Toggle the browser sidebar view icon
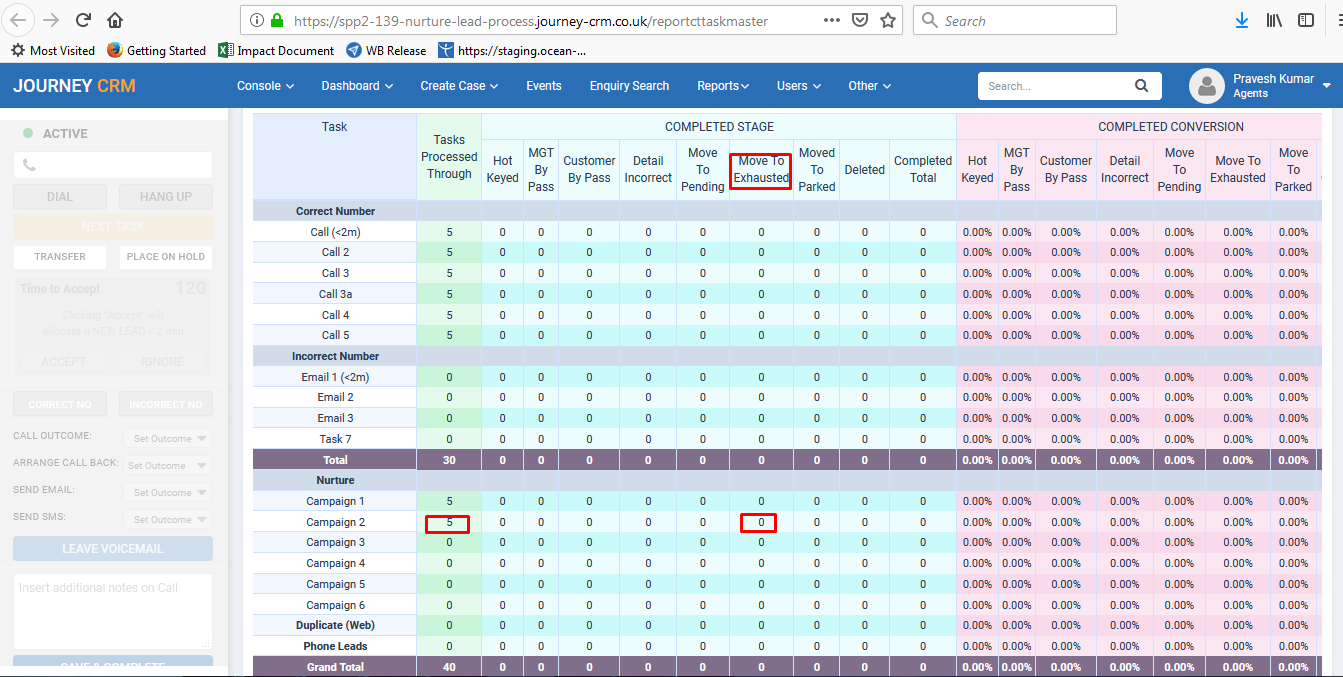This screenshot has width=1343, height=677. click(1306, 20)
